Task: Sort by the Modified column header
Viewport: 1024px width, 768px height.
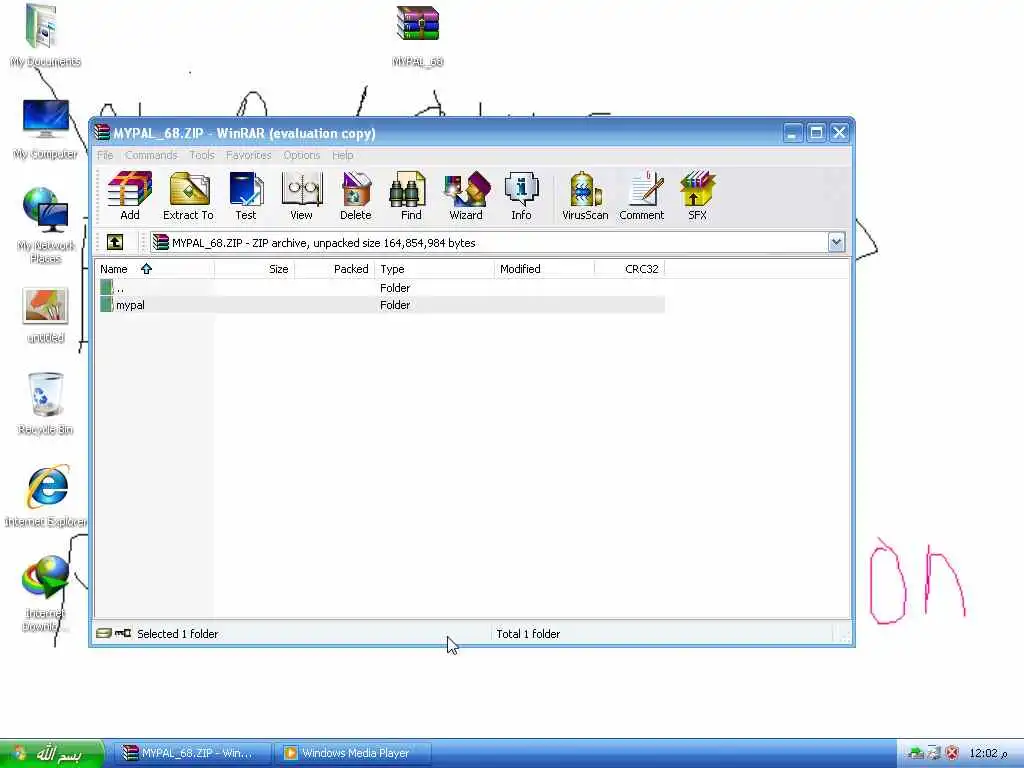Action: pyautogui.click(x=545, y=269)
